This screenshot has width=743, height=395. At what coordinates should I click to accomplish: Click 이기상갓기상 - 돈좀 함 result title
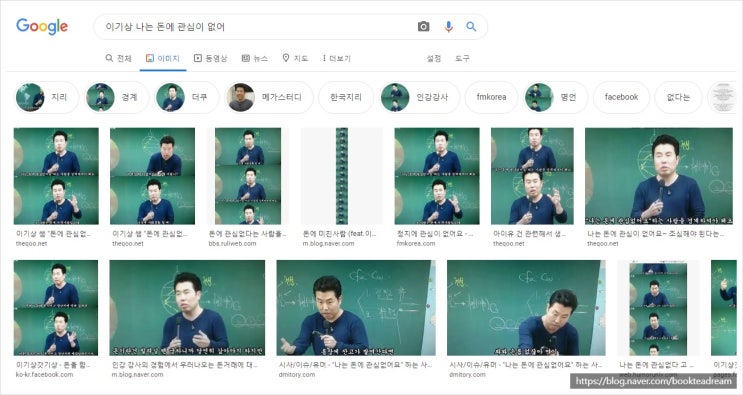53,365
